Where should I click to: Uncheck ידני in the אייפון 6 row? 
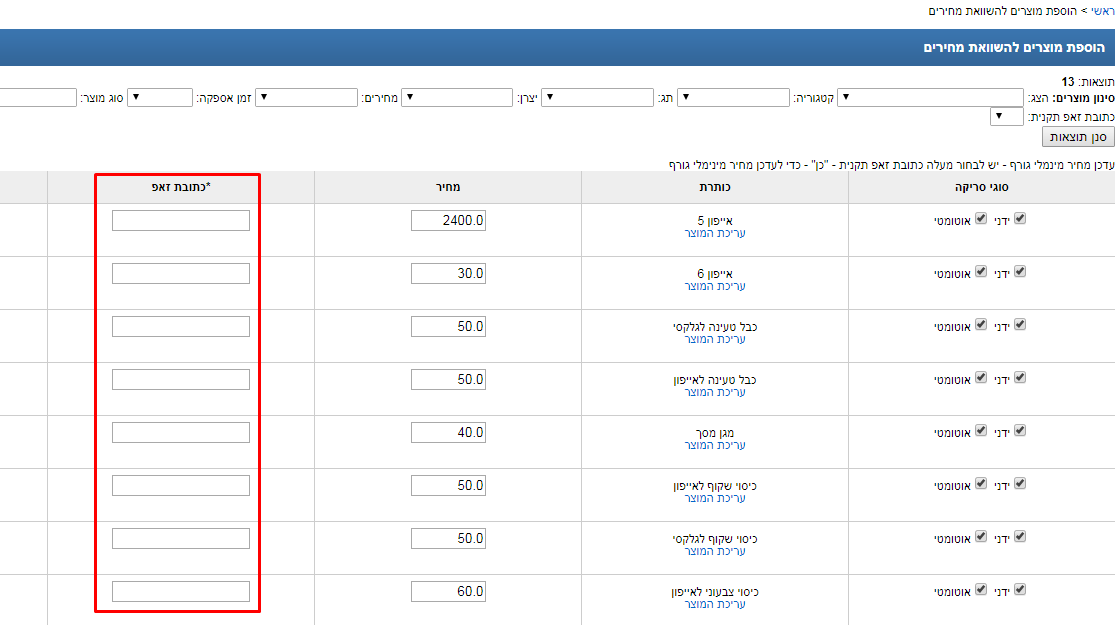tap(1020, 271)
